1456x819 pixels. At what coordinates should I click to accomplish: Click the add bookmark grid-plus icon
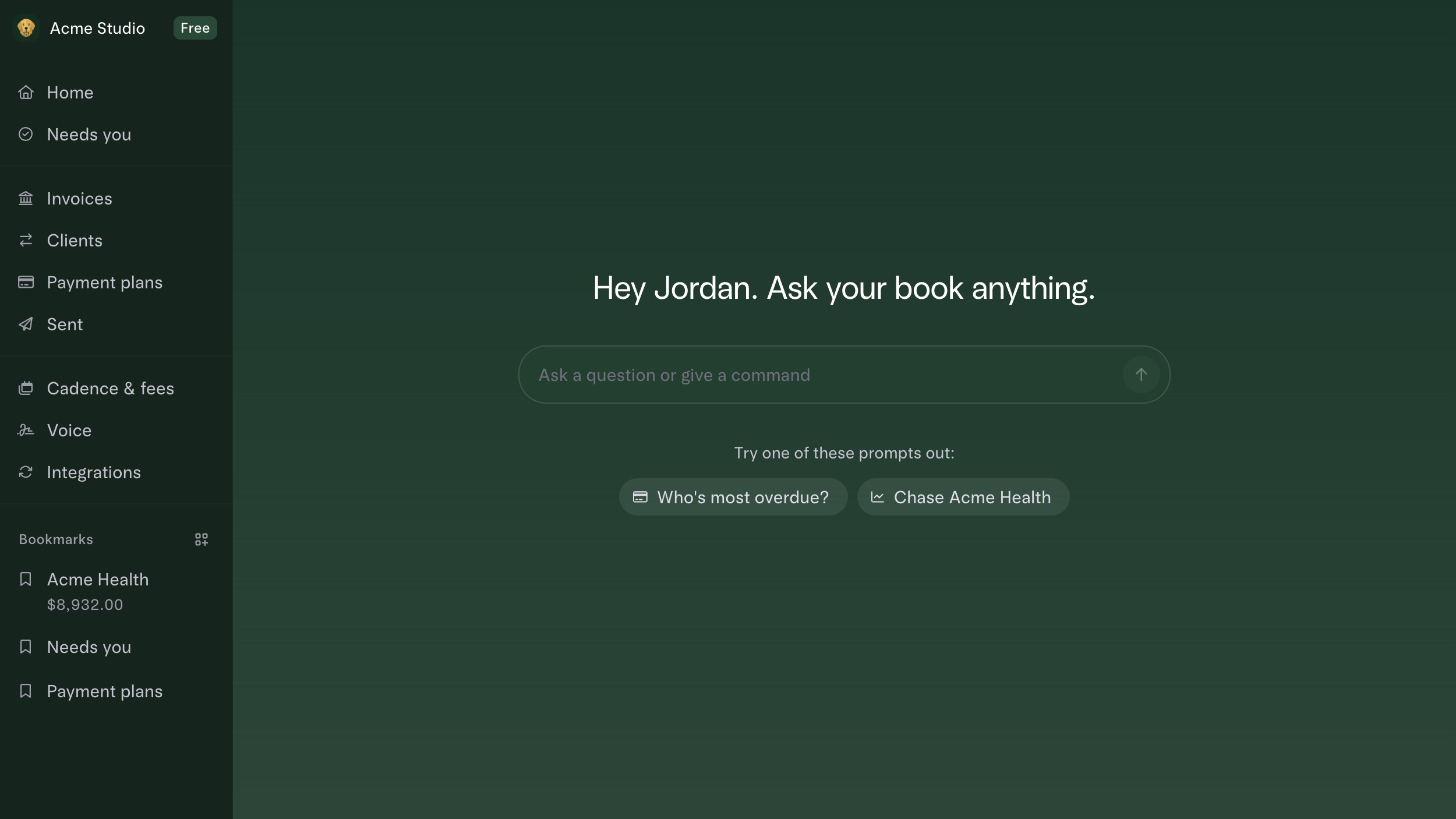pyautogui.click(x=202, y=539)
